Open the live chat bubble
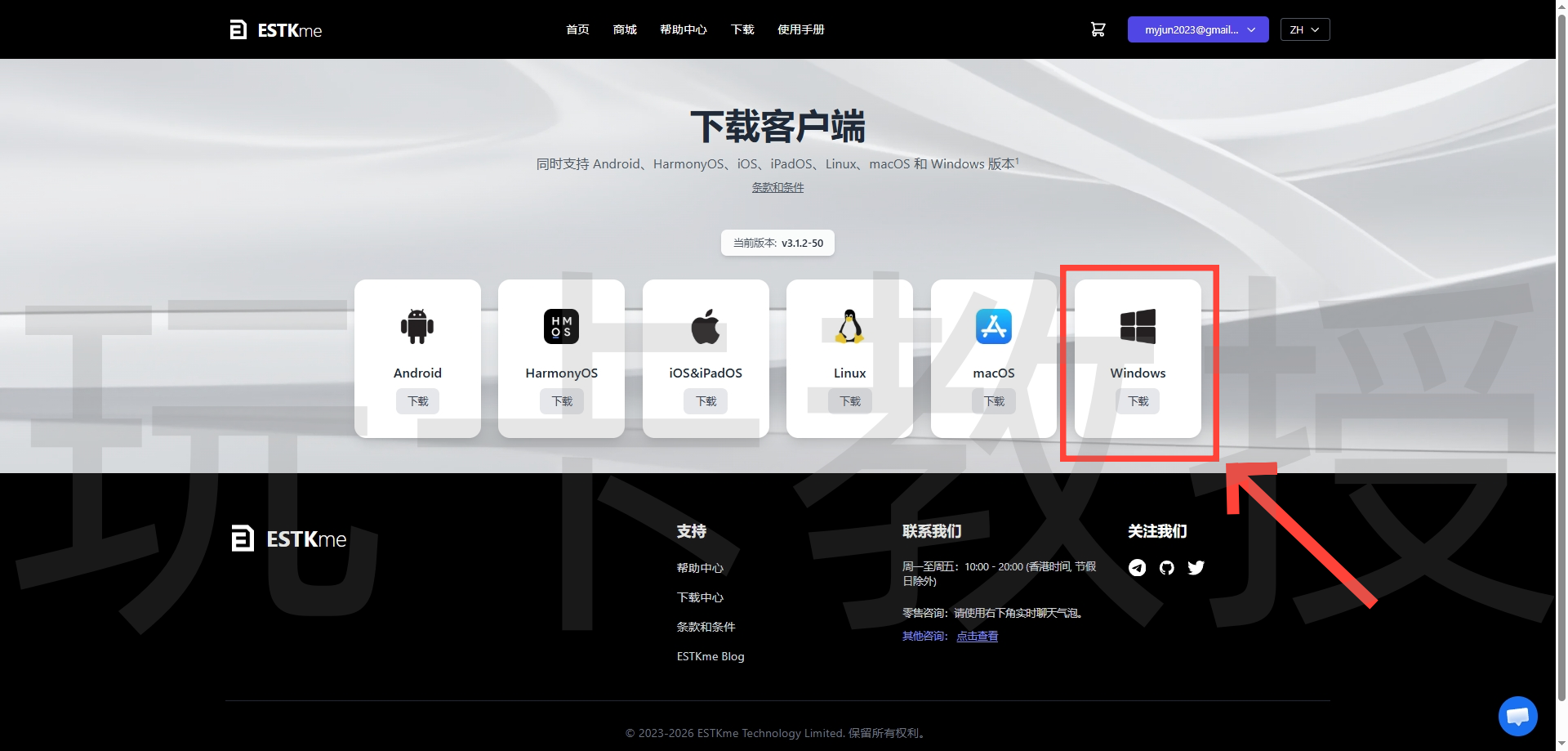This screenshot has width=1568, height=751. [1517, 716]
